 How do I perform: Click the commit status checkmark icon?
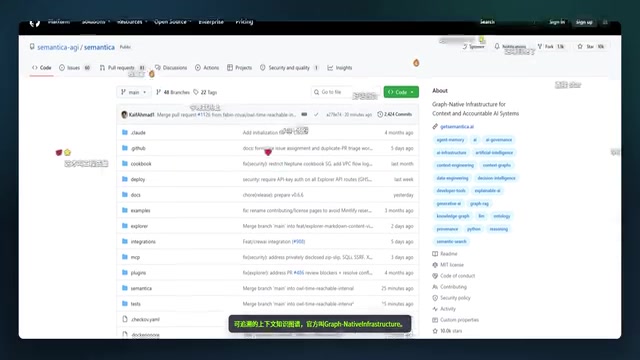[316, 115]
